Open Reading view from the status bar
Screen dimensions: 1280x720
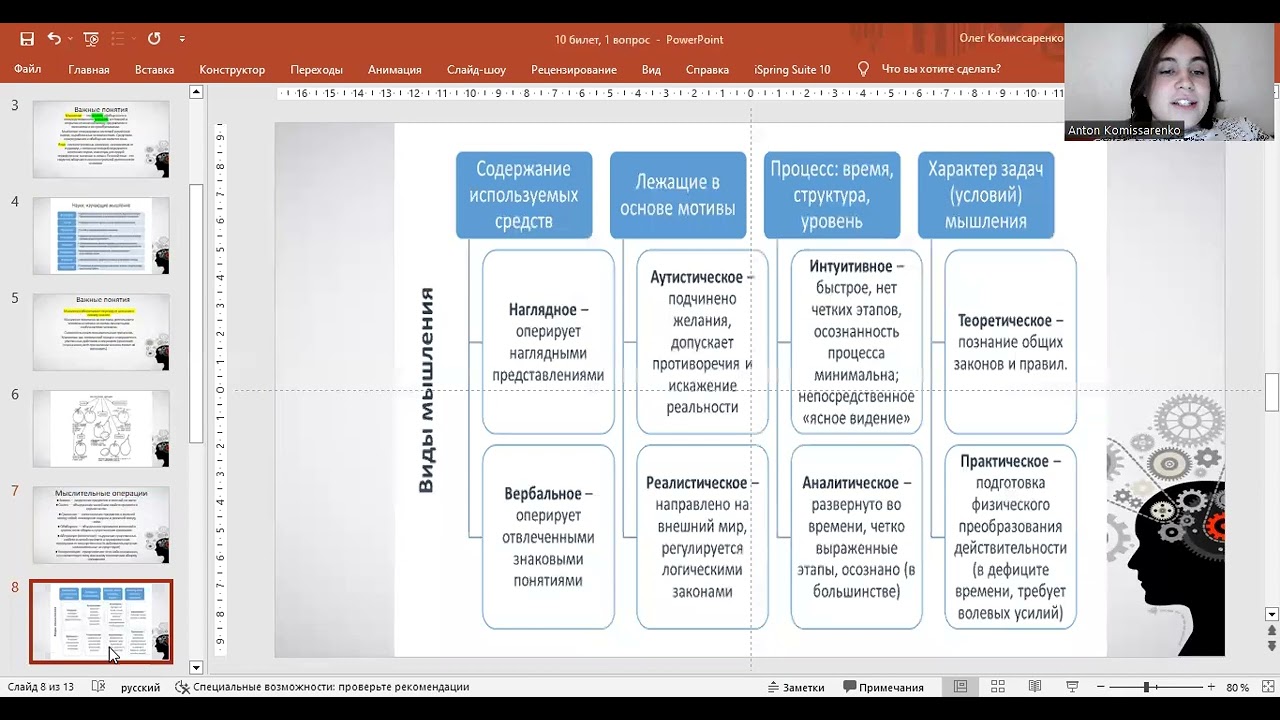[x=1035, y=687]
